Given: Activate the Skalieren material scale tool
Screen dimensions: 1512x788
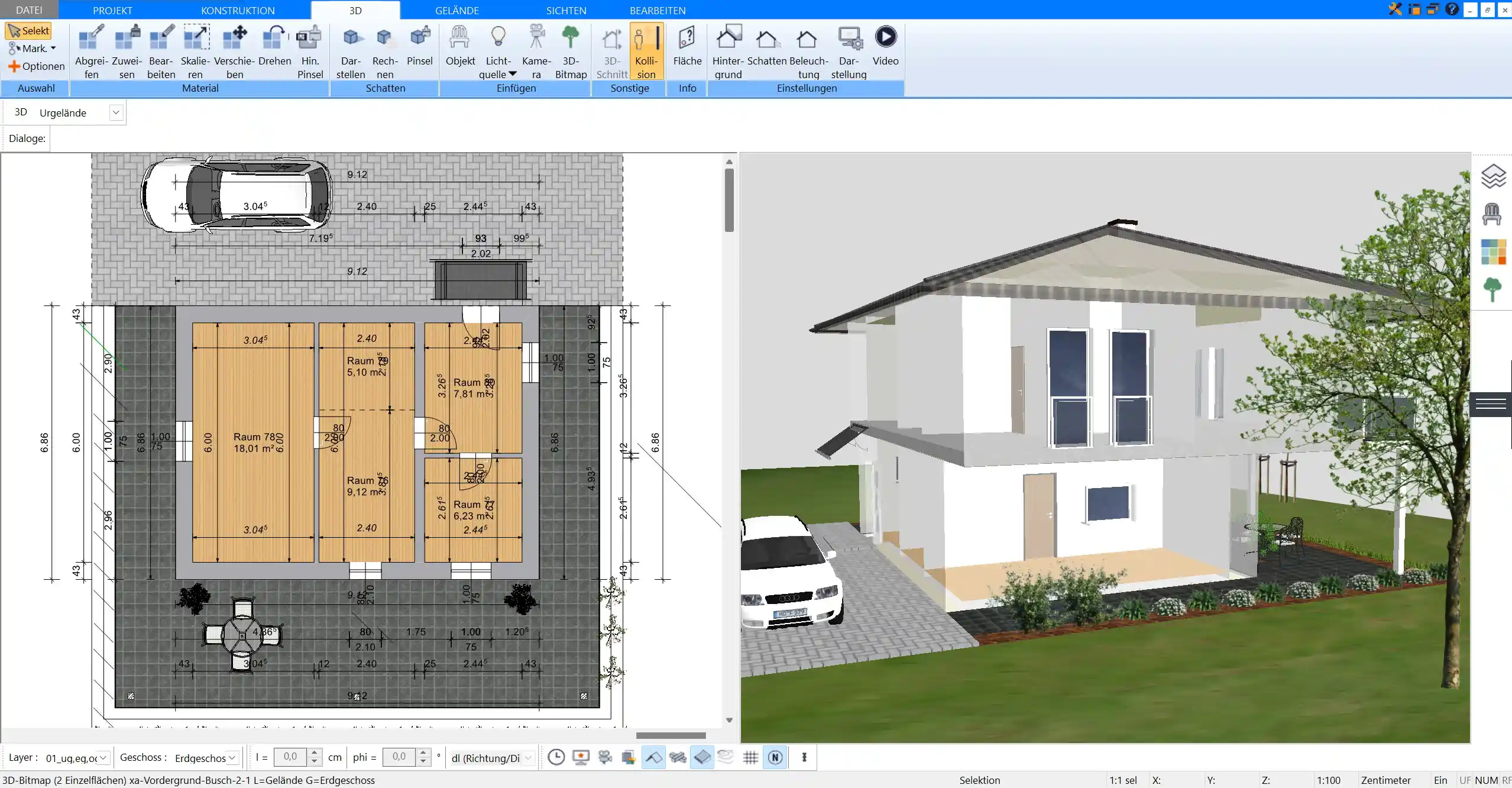Looking at the screenshot, I should coord(195,51).
